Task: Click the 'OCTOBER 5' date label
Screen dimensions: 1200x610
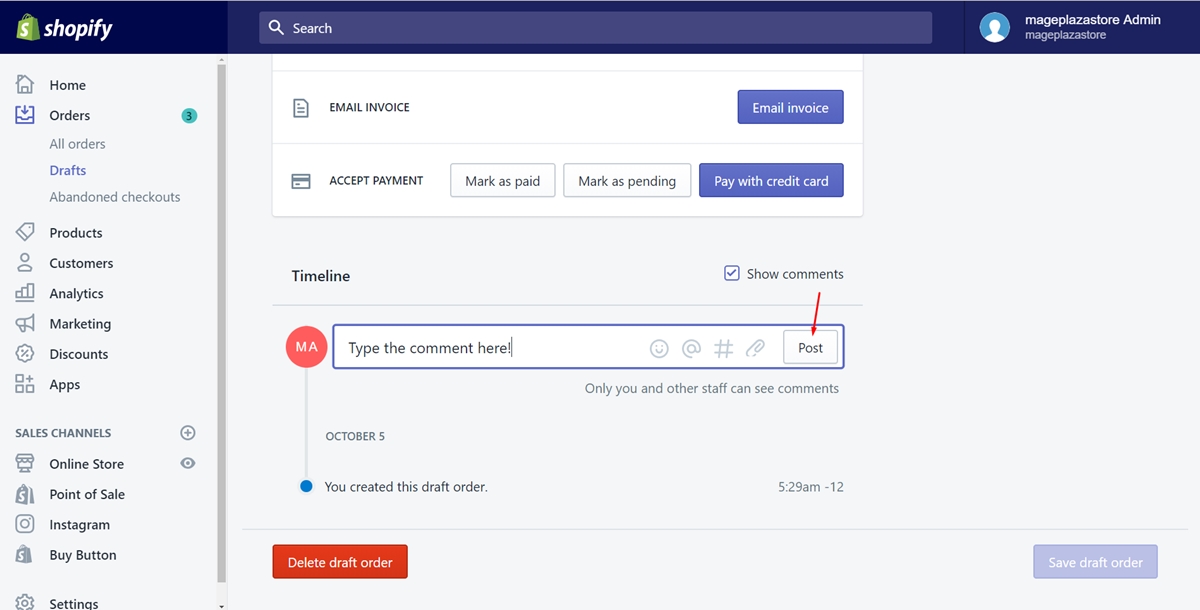Action: [x=355, y=436]
